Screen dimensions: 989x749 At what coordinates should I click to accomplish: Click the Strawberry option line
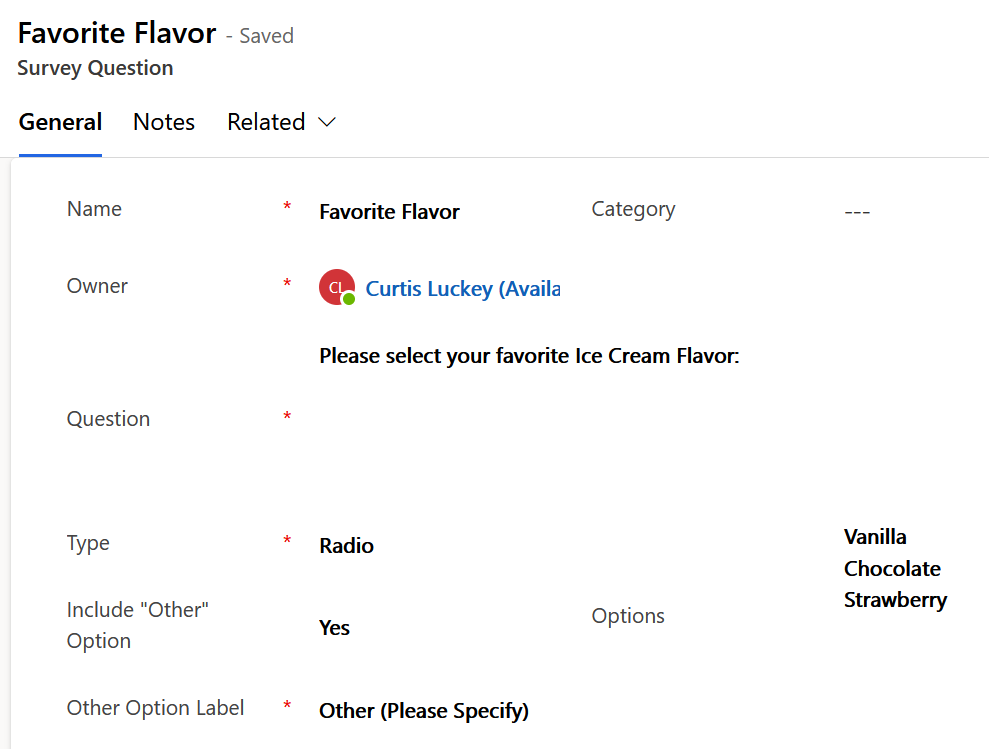point(895,600)
